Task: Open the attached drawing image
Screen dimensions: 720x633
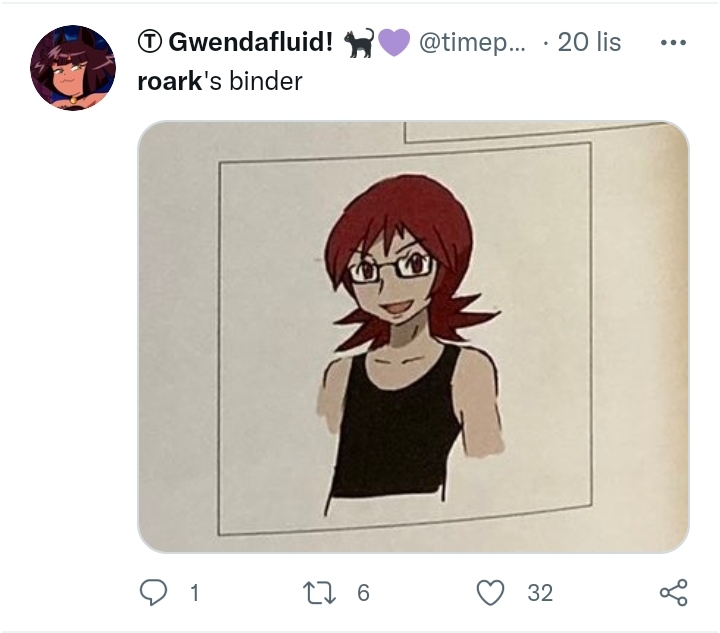Action: pos(413,336)
